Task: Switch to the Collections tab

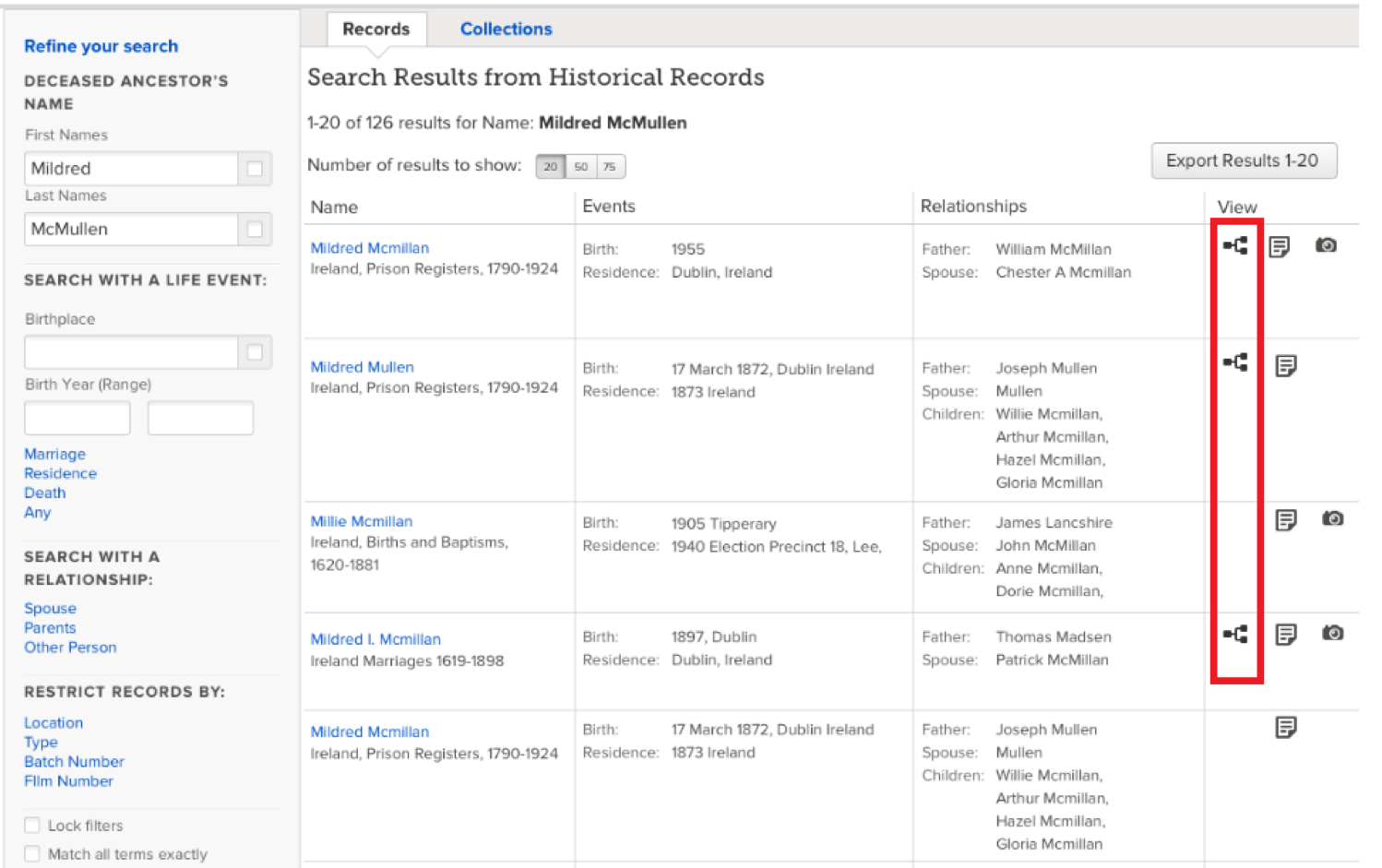Action: pyautogui.click(x=506, y=29)
